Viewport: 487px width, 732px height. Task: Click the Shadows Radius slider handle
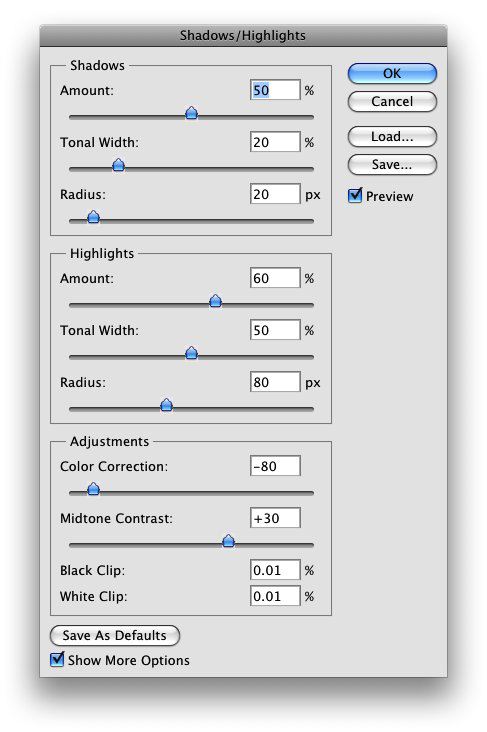[93, 217]
